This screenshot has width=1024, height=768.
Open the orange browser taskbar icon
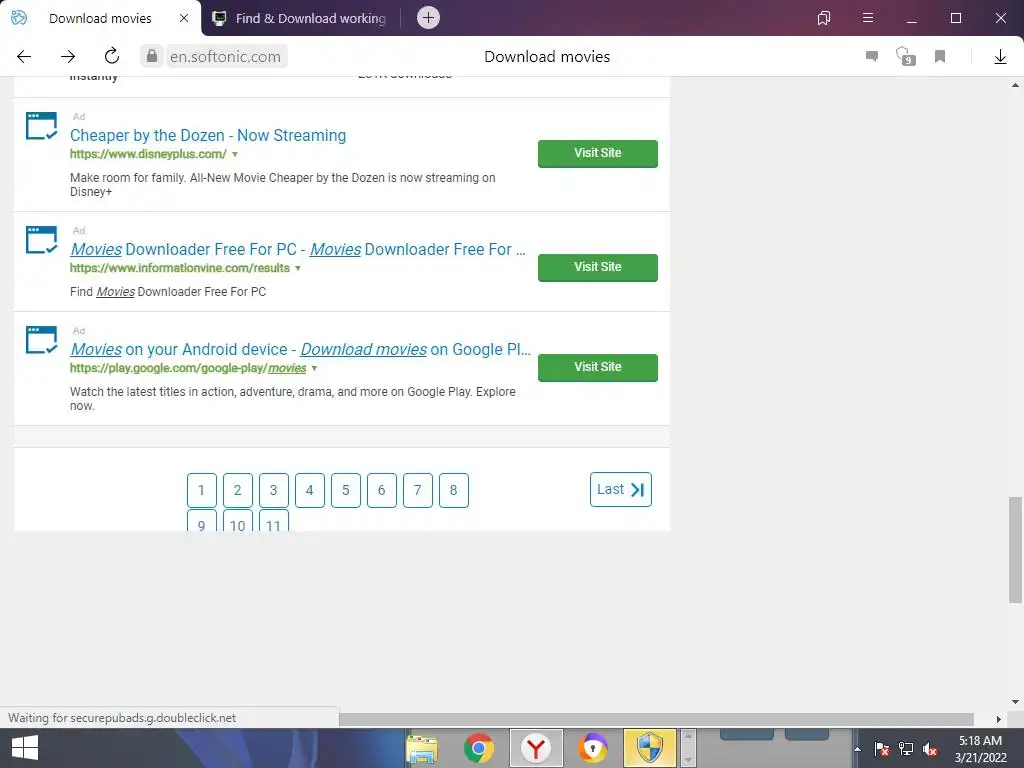[x=592, y=748]
